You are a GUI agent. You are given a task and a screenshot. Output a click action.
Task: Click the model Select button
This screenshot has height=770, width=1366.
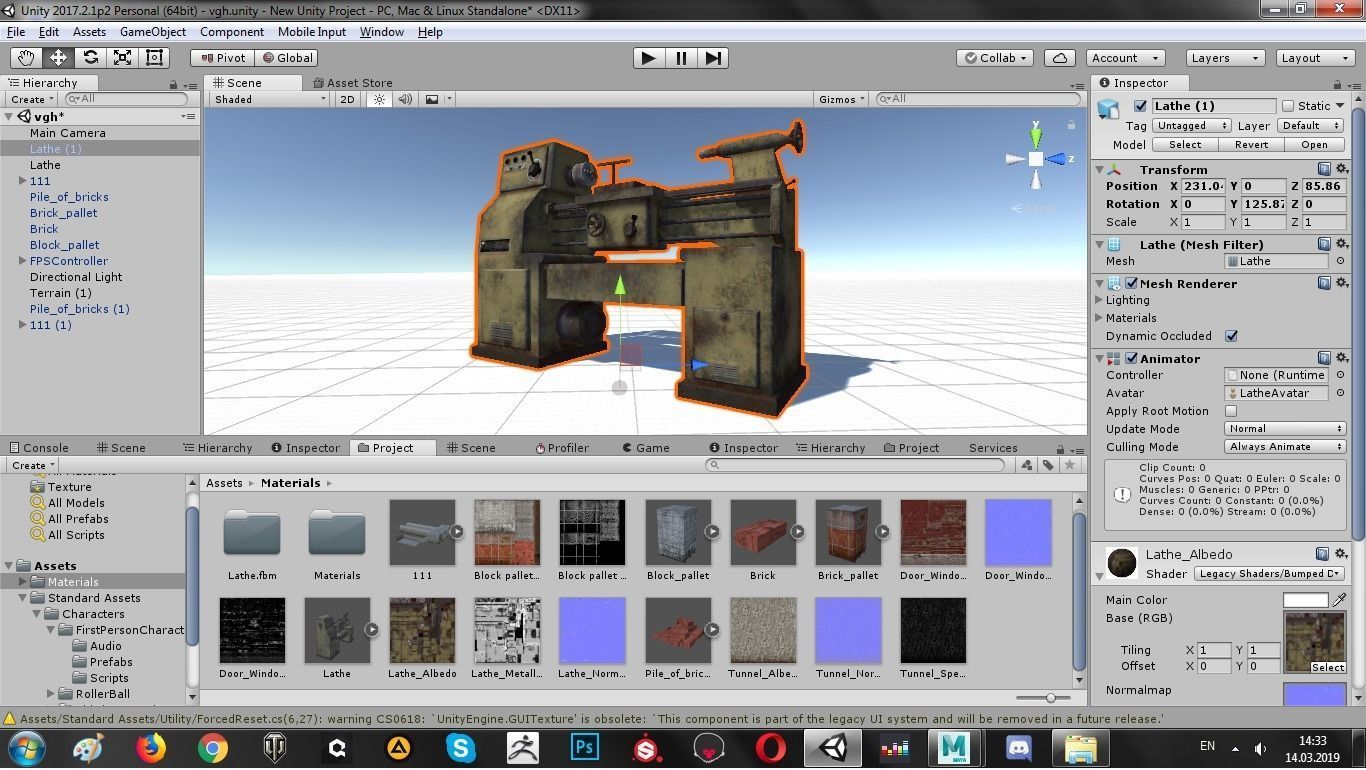click(1185, 145)
